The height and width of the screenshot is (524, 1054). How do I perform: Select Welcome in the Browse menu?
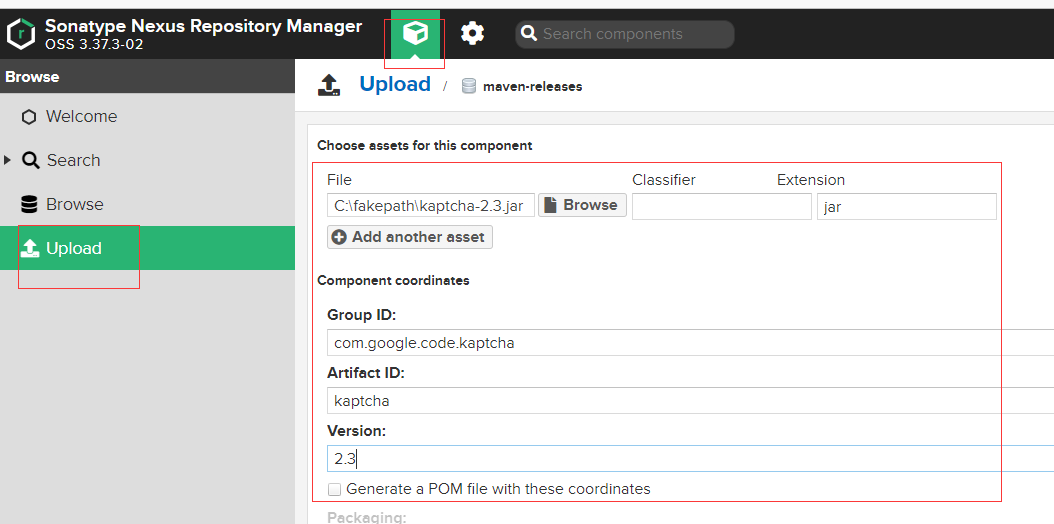(x=81, y=117)
